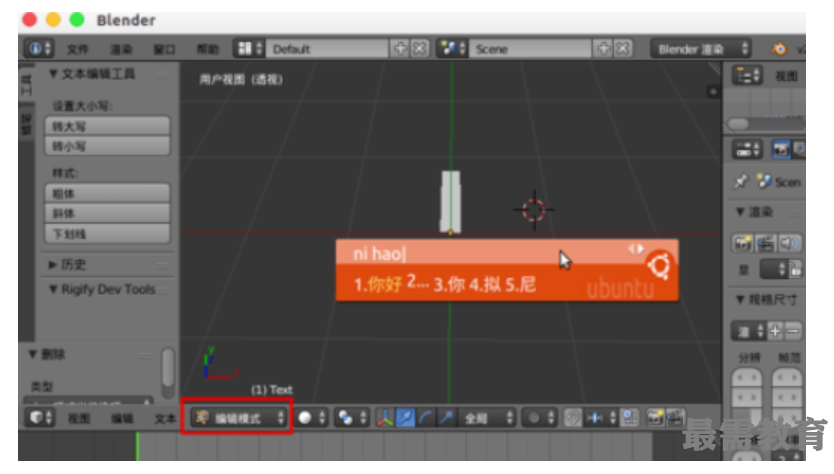Open the 编辑模式 mode dropdown
Image resolution: width=834 pixels, height=474 pixels.
click(x=238, y=418)
